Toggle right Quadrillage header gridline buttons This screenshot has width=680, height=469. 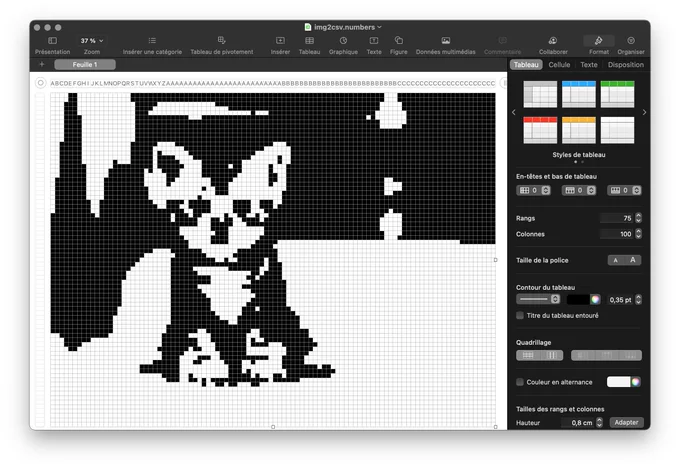point(606,355)
